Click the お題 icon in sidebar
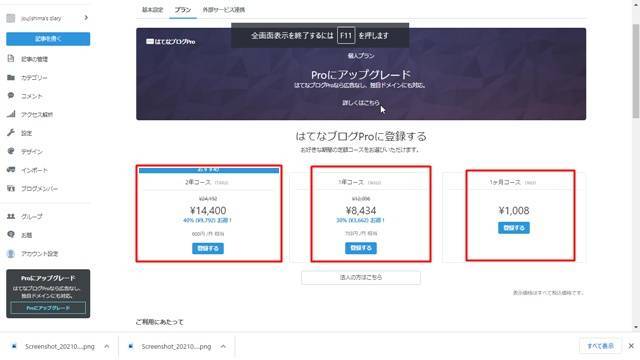This screenshot has height=360, width=640. click(x=11, y=235)
